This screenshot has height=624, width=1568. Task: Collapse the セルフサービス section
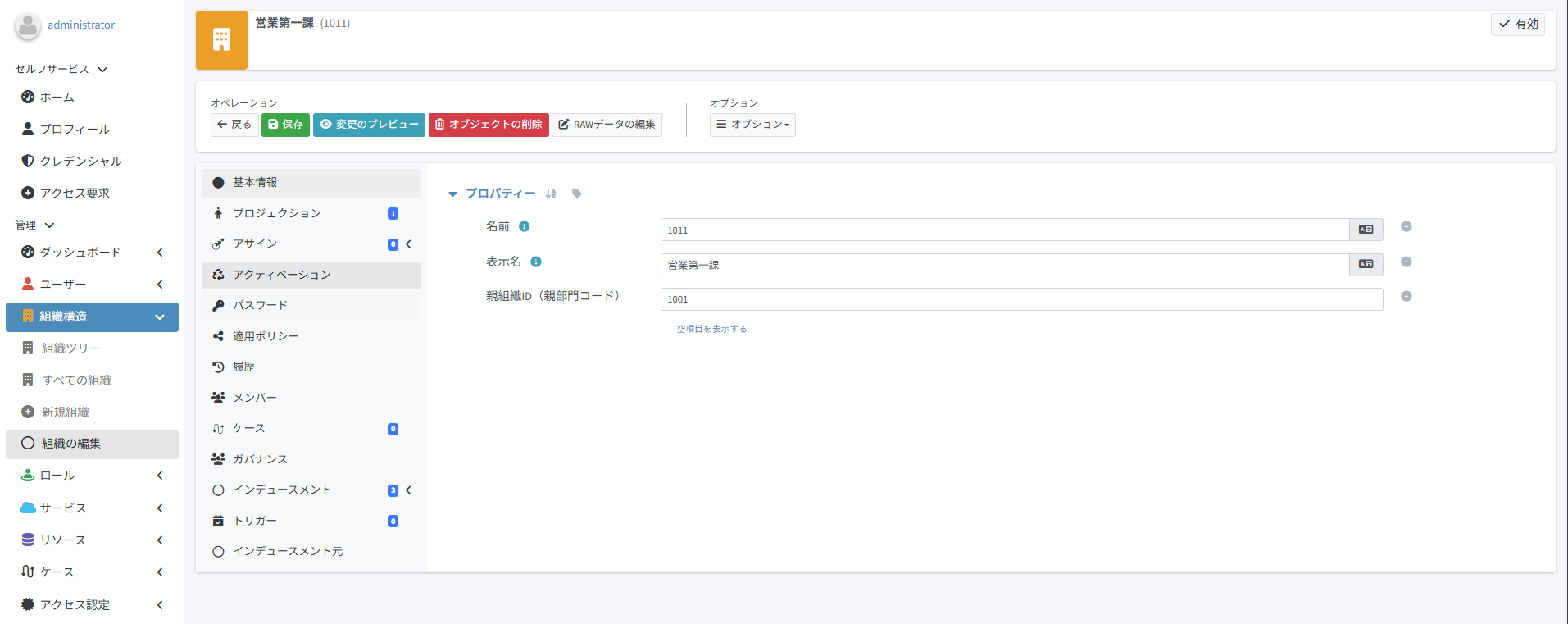point(102,70)
